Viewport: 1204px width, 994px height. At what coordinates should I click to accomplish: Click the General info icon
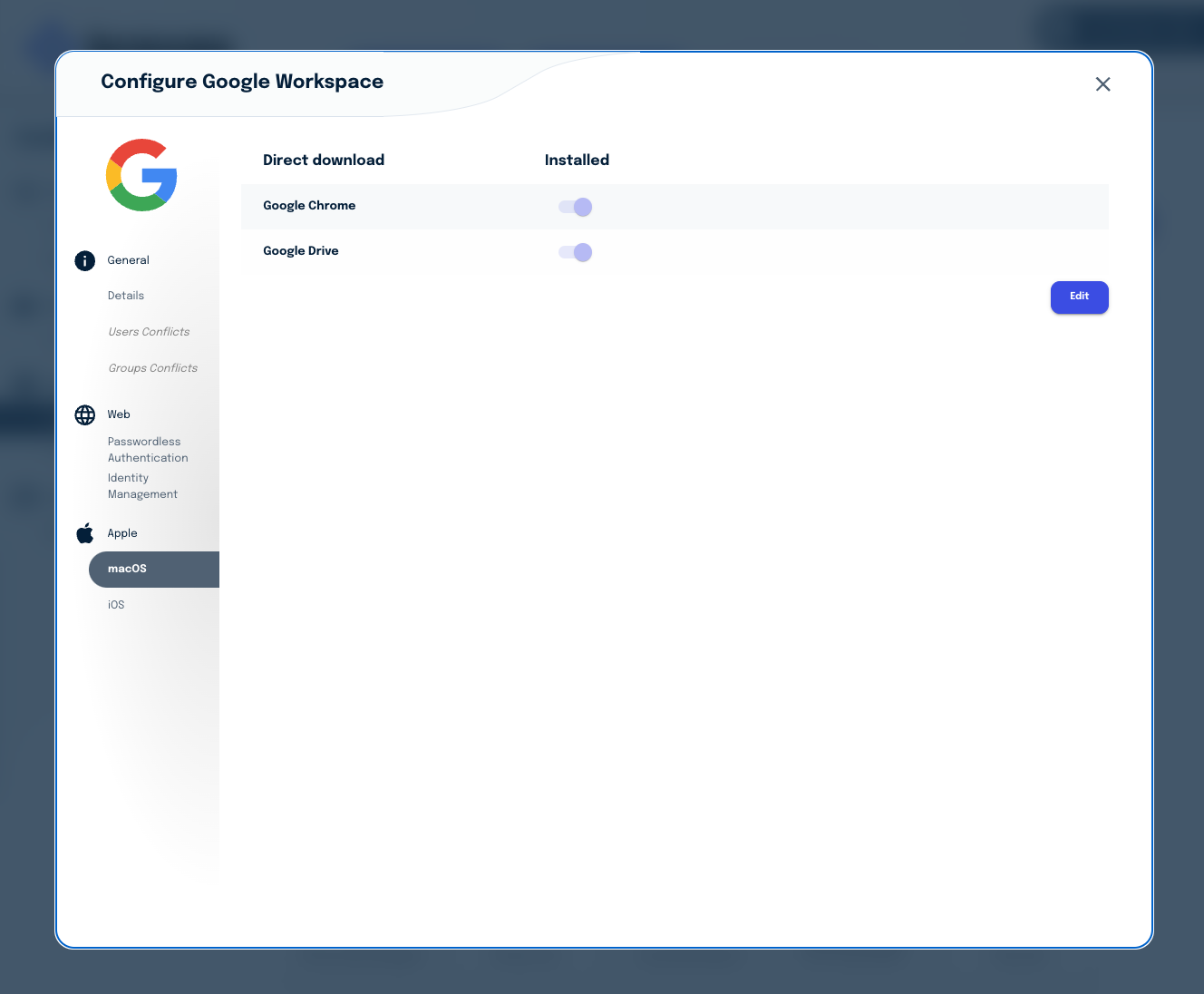[x=85, y=261]
